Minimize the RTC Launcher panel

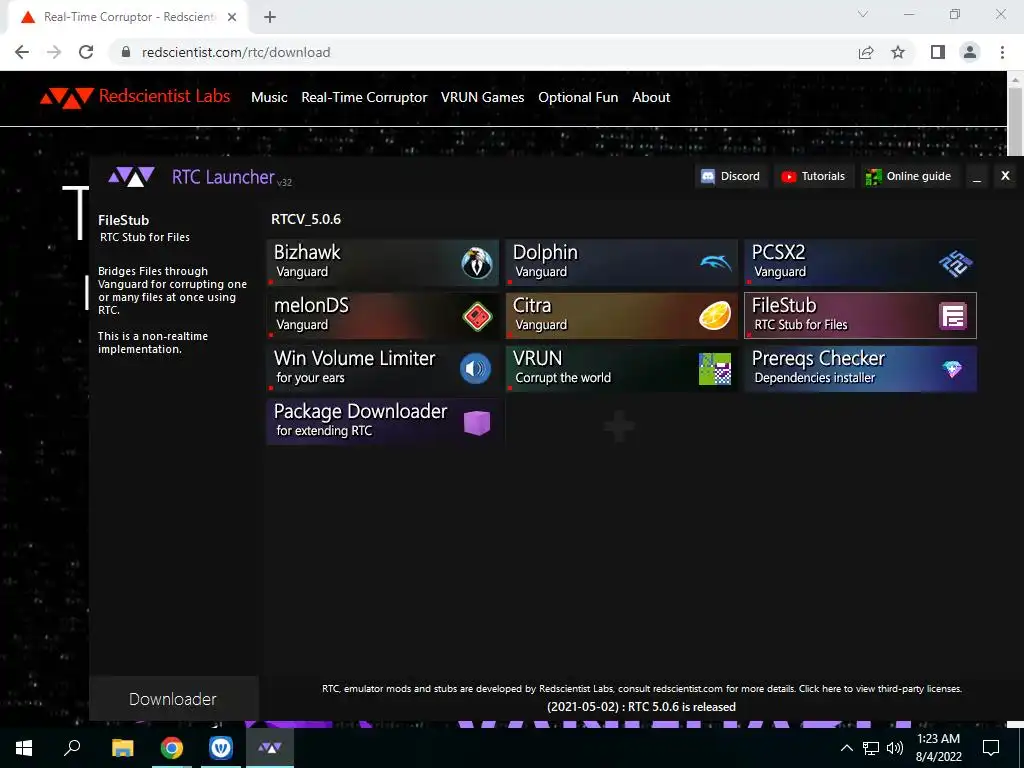[x=977, y=176]
